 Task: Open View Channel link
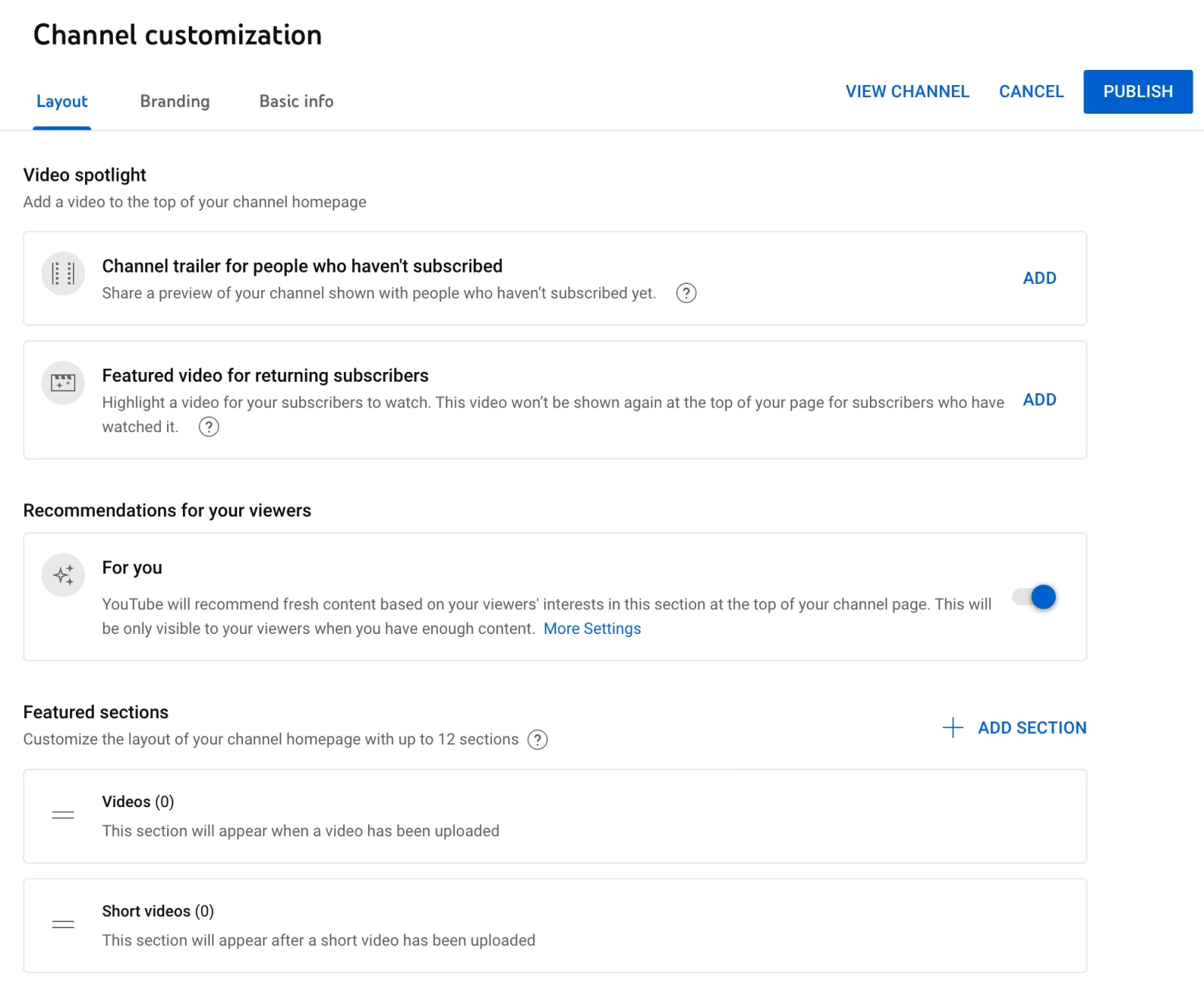(907, 92)
